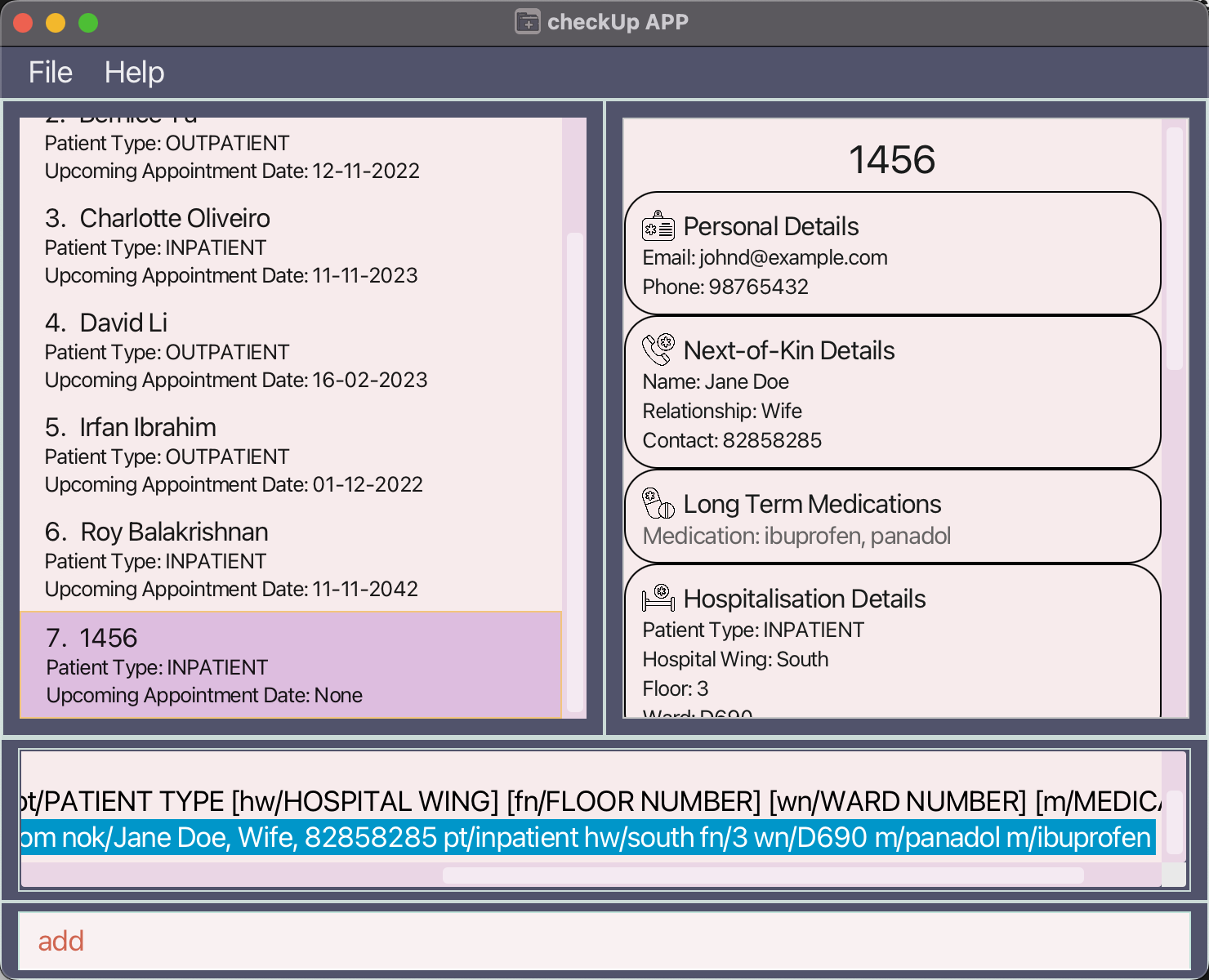This screenshot has height=980, width=1209.
Task: Click the PATIENT TYPE usage line in result box
Action: tap(591, 801)
